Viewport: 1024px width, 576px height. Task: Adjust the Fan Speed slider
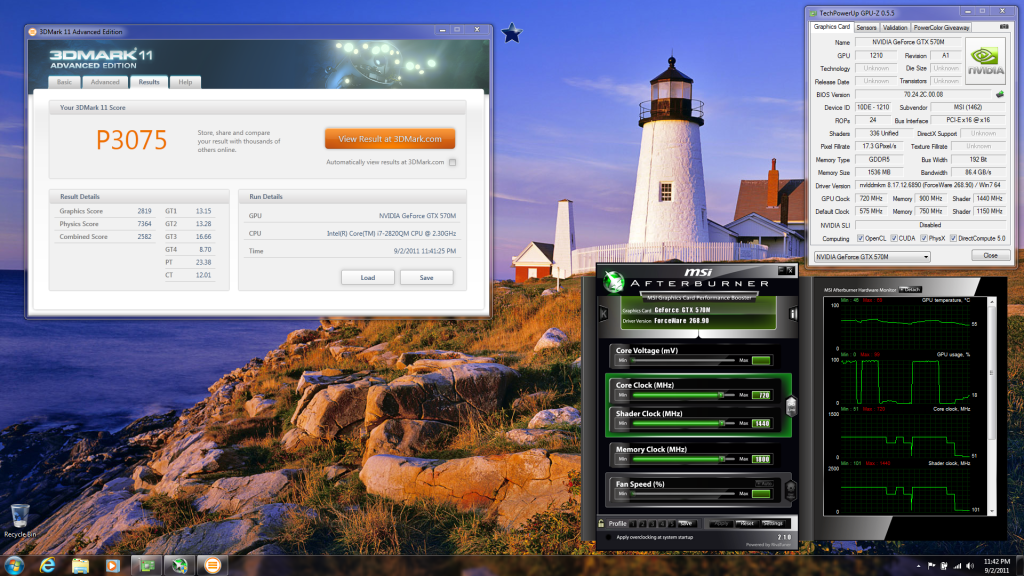[683, 494]
